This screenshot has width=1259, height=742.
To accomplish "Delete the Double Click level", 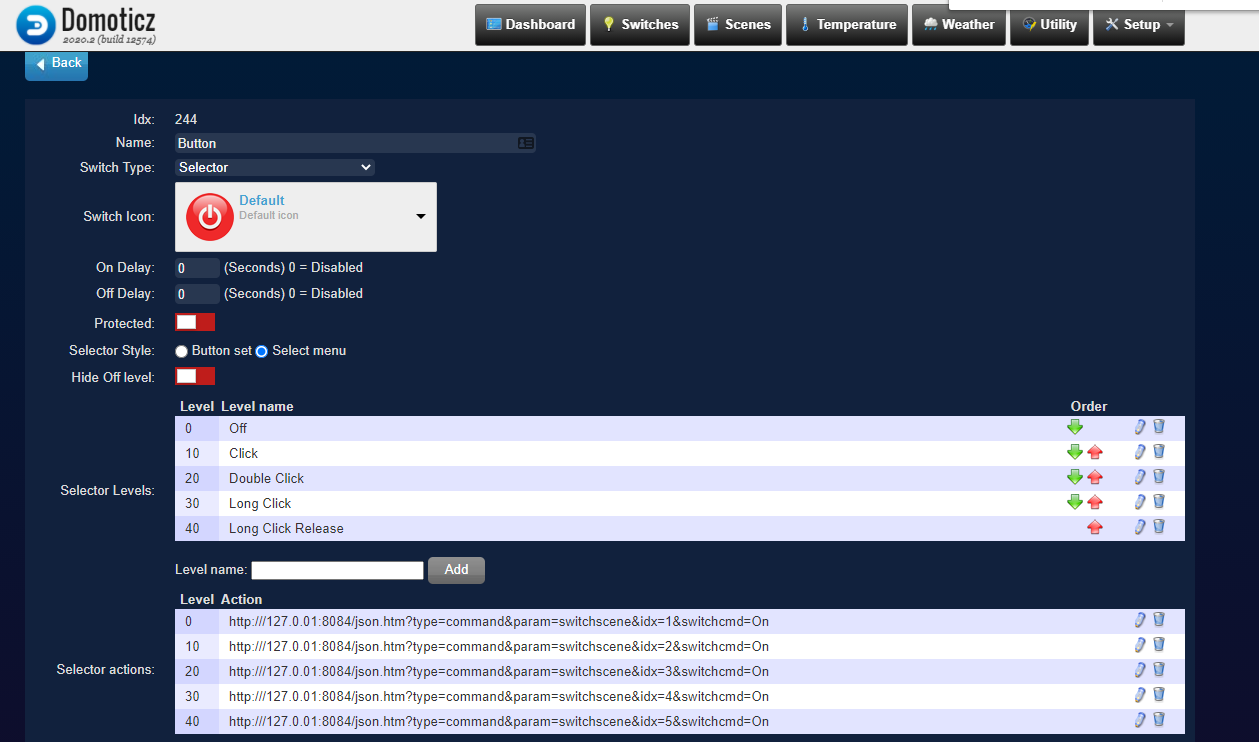I will 1159,476.
